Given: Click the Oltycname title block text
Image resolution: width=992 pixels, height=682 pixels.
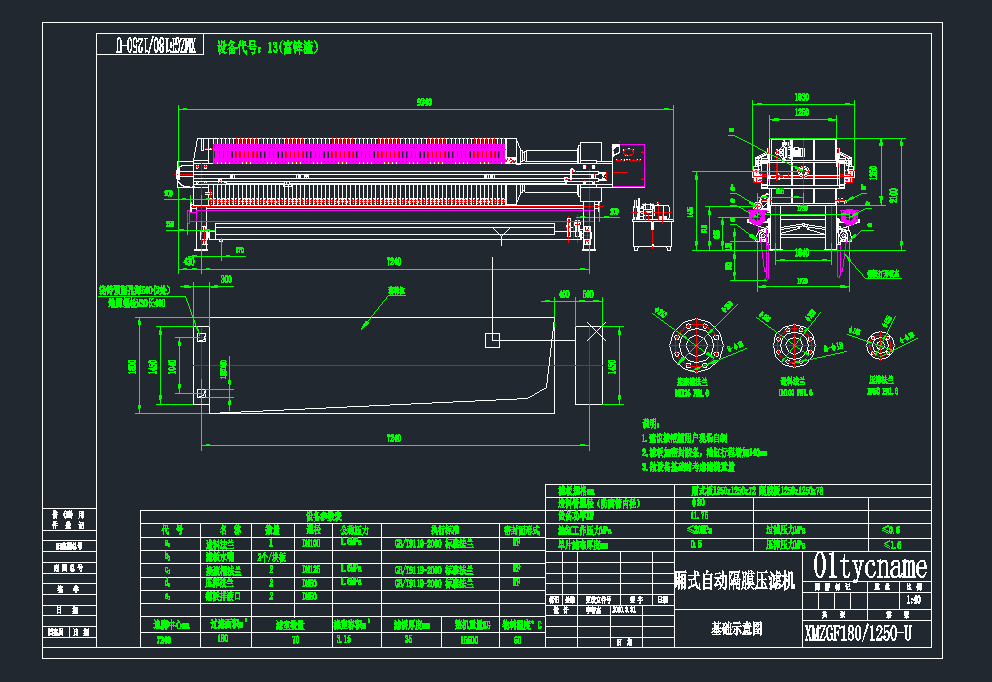Looking at the screenshot, I should (870, 567).
